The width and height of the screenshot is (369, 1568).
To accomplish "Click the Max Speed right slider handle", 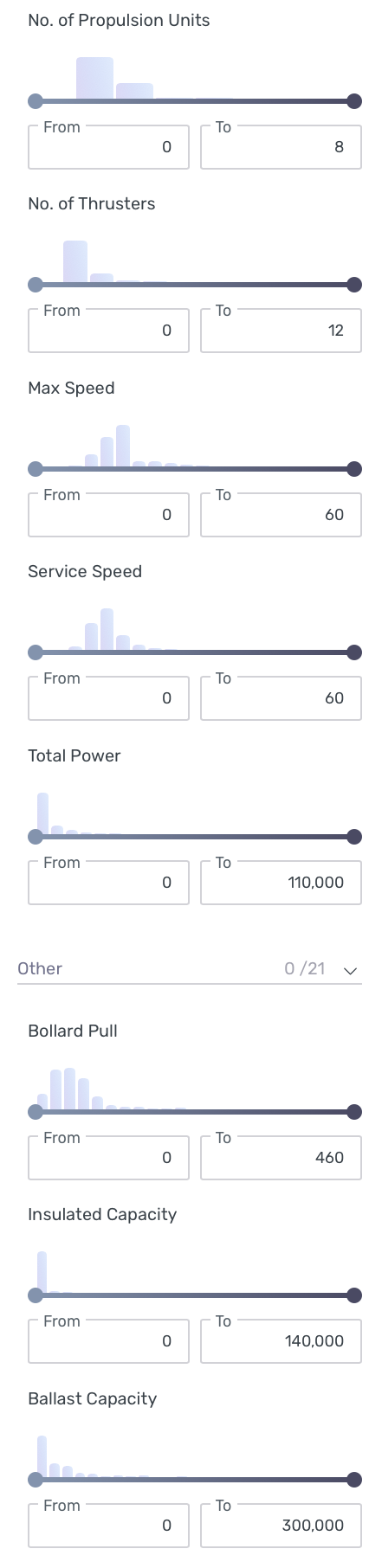I will coord(353,469).
